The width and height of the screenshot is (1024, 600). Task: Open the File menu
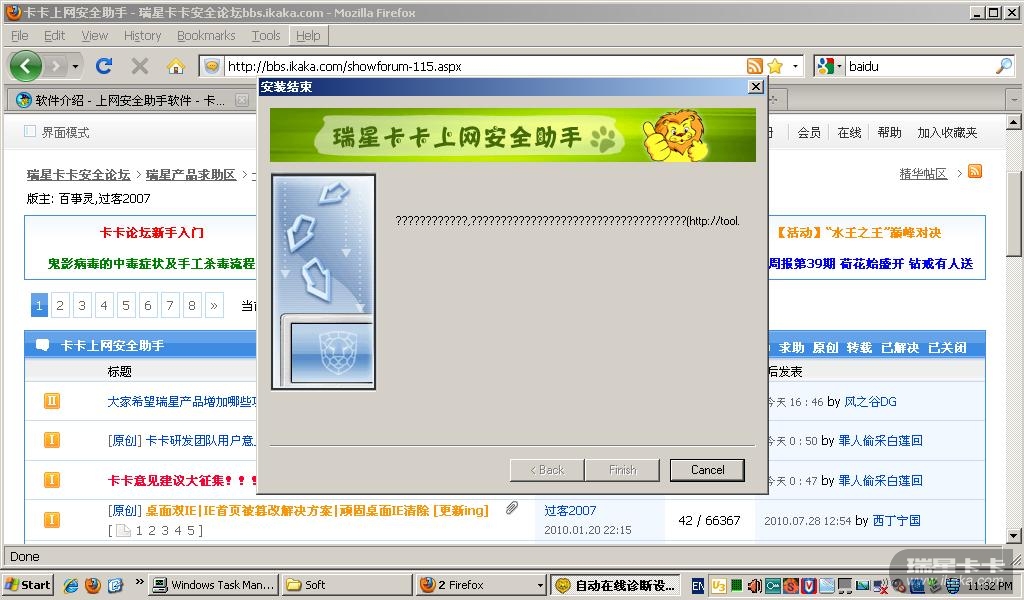tap(20, 35)
